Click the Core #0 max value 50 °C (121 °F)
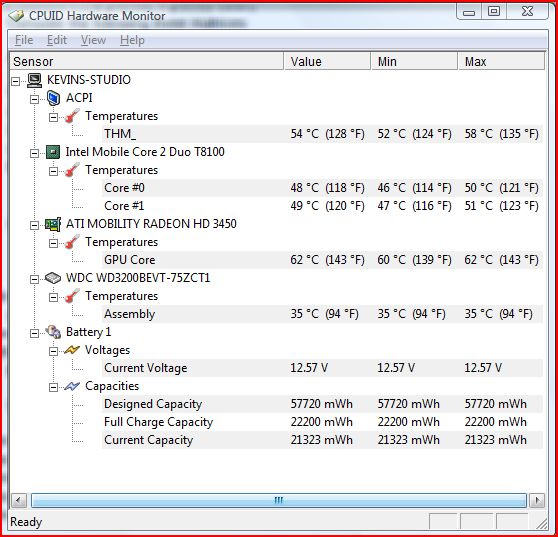This screenshot has height=537, width=558. (x=501, y=188)
